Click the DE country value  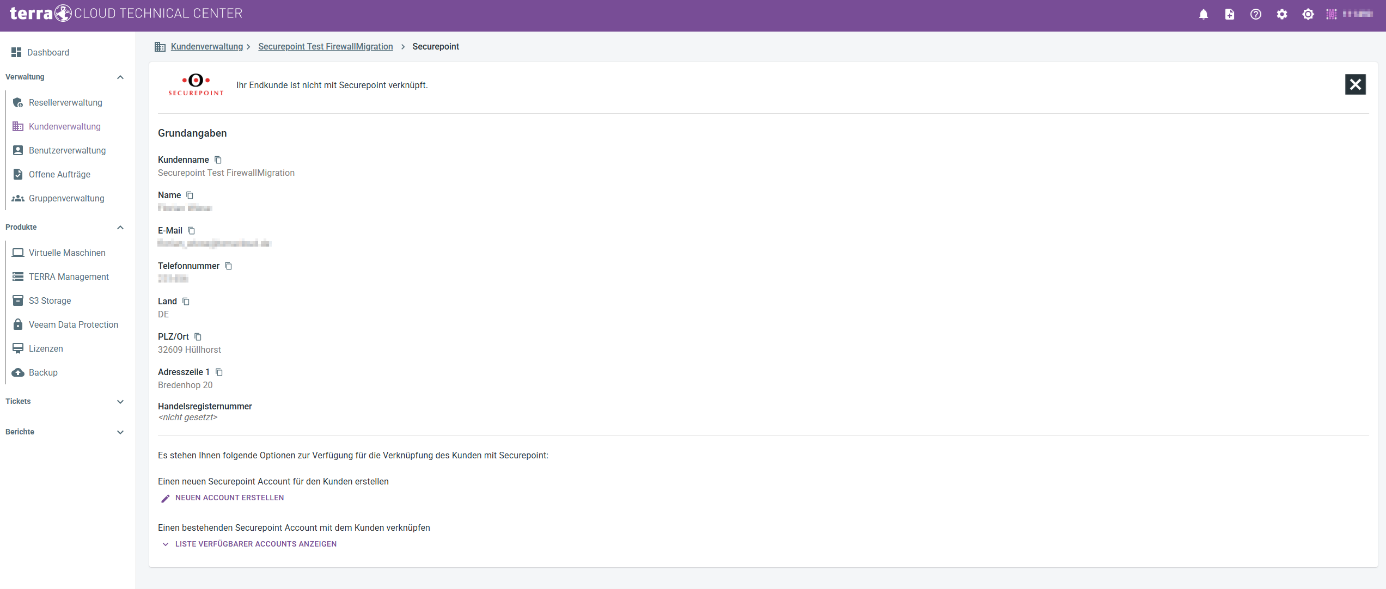[x=163, y=314]
